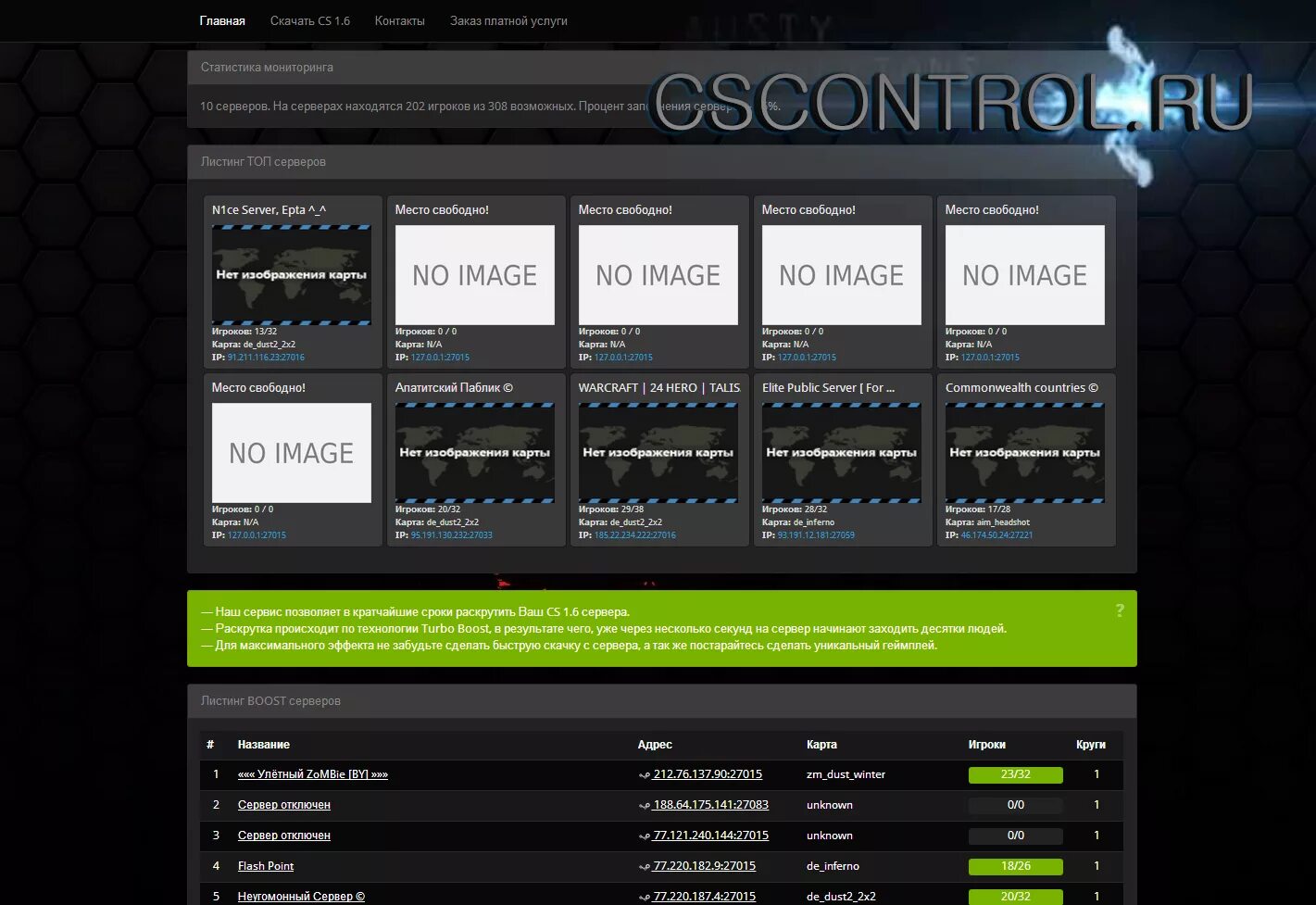Click Карта: de_inferno in Elite Public card
1316x905 pixels.
pos(798,522)
